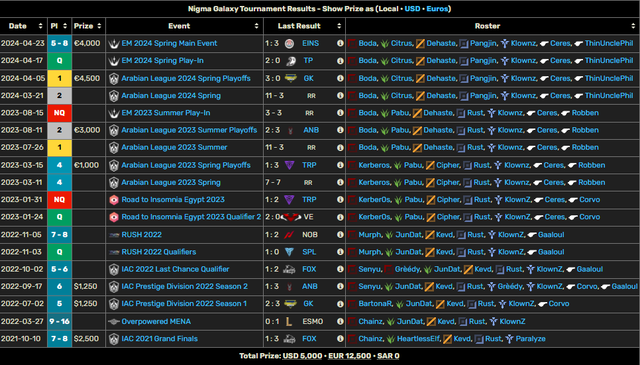
Task: Click Overpowered MENA event icon
Action: tap(114, 321)
